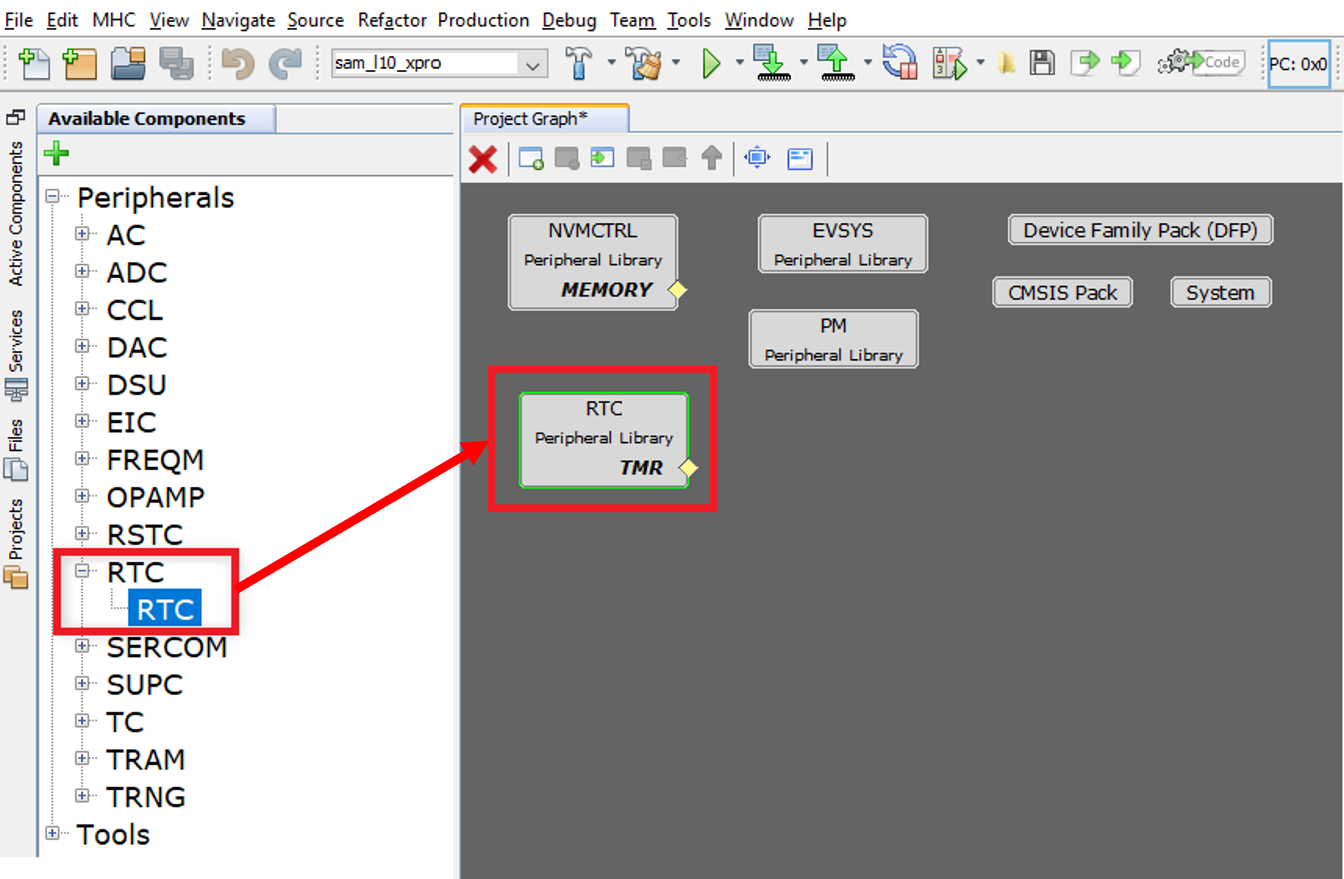Viewport: 1344px width, 879px height.
Task: Click the New File toolbar icon
Action: (34, 63)
